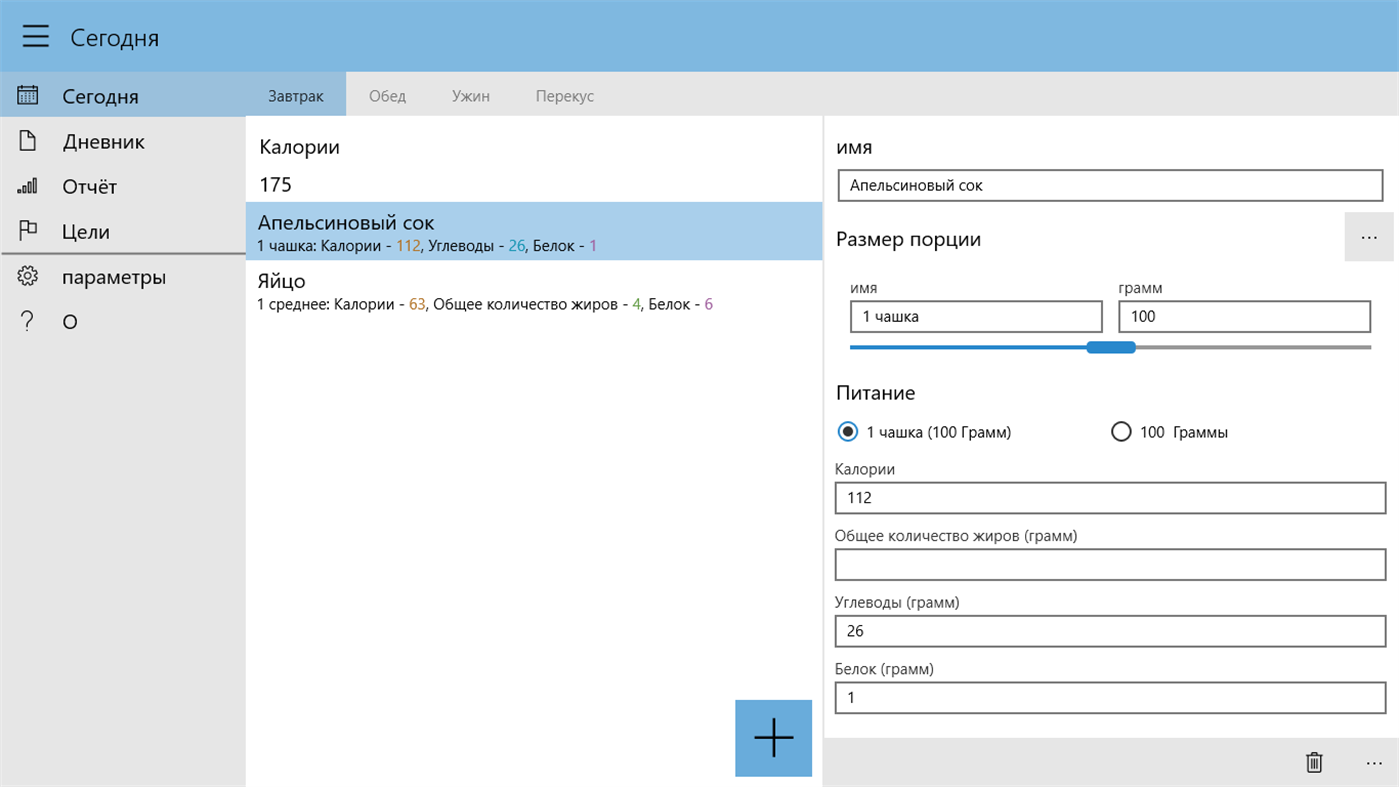This screenshot has width=1399, height=787.
Task: Click the Белок field showing 1
Action: 1110,697
